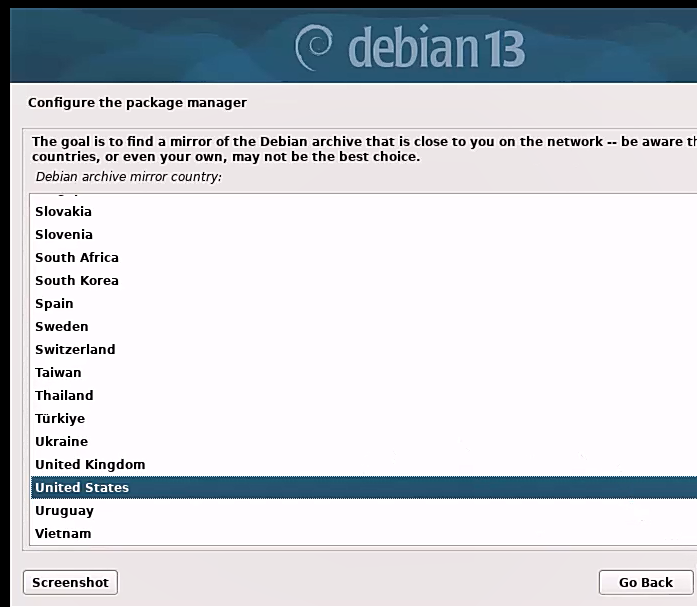Select Ukraine in the mirror list
The width and height of the screenshot is (697, 607).
pyautogui.click(x=61, y=441)
